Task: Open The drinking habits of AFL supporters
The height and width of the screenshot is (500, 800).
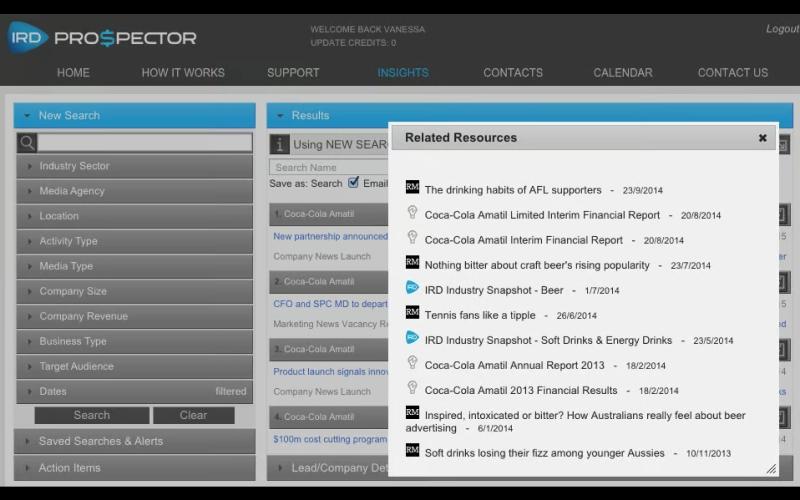Action: pyautogui.click(x=513, y=190)
